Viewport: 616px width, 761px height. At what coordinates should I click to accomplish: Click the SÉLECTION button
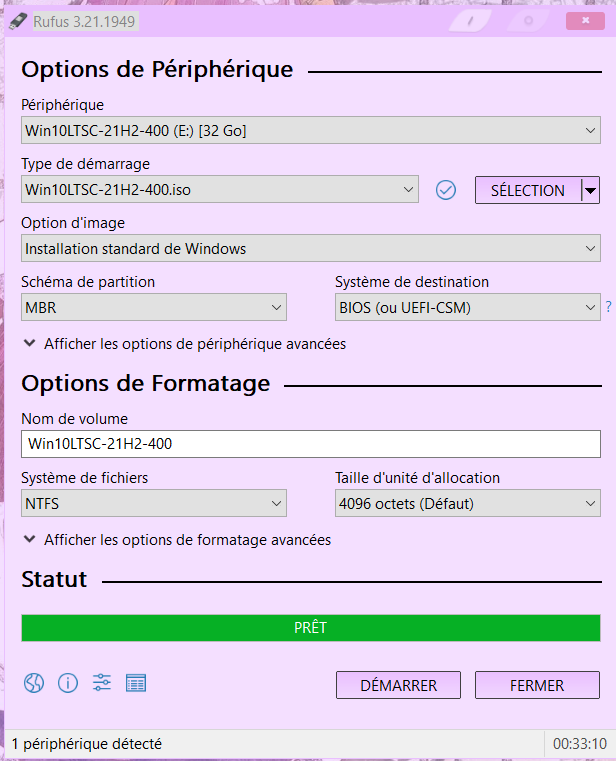pyautogui.click(x=528, y=190)
